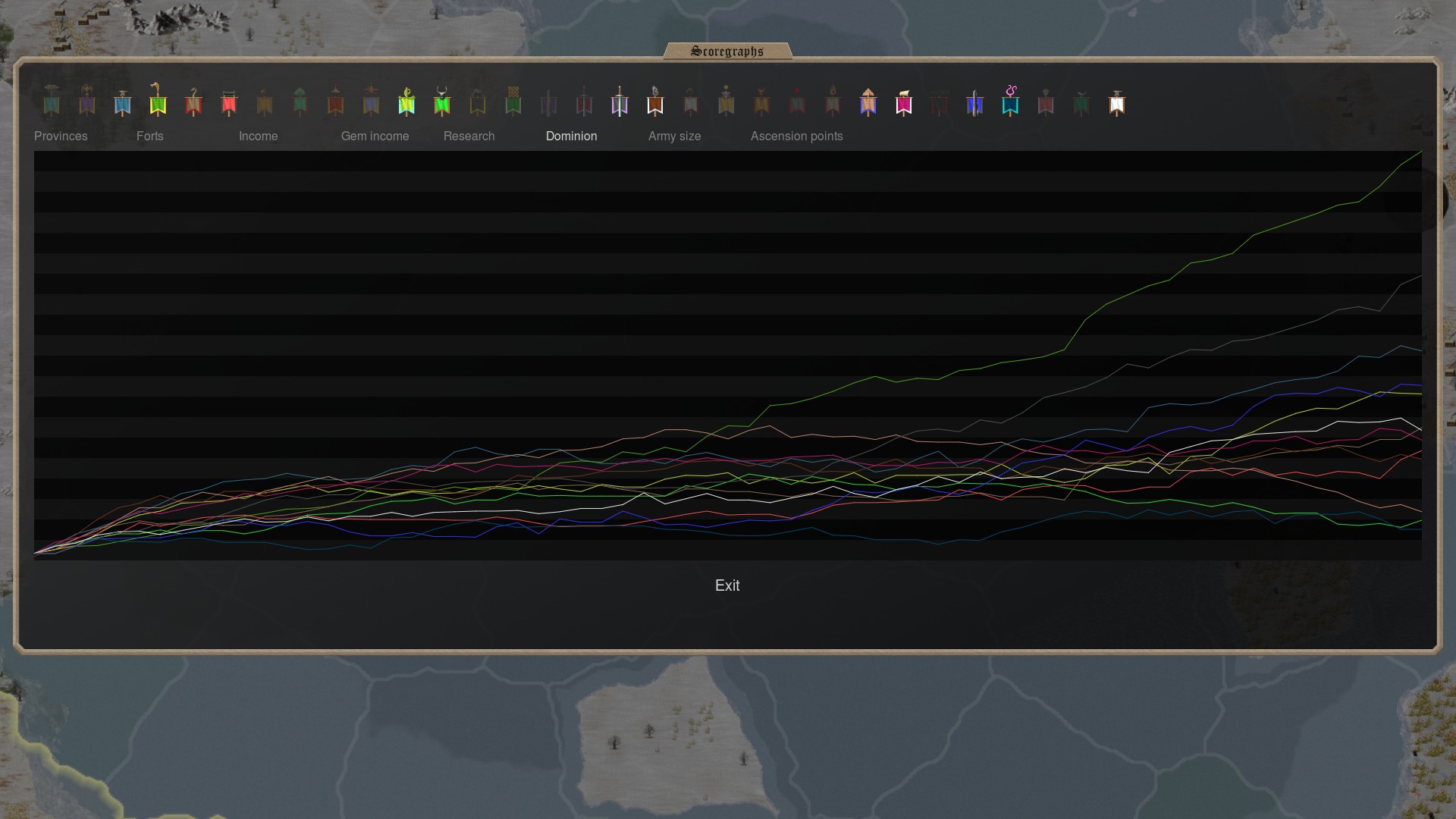Toggle light blue banner with anvil topper
1456x819 pixels.
point(123,102)
